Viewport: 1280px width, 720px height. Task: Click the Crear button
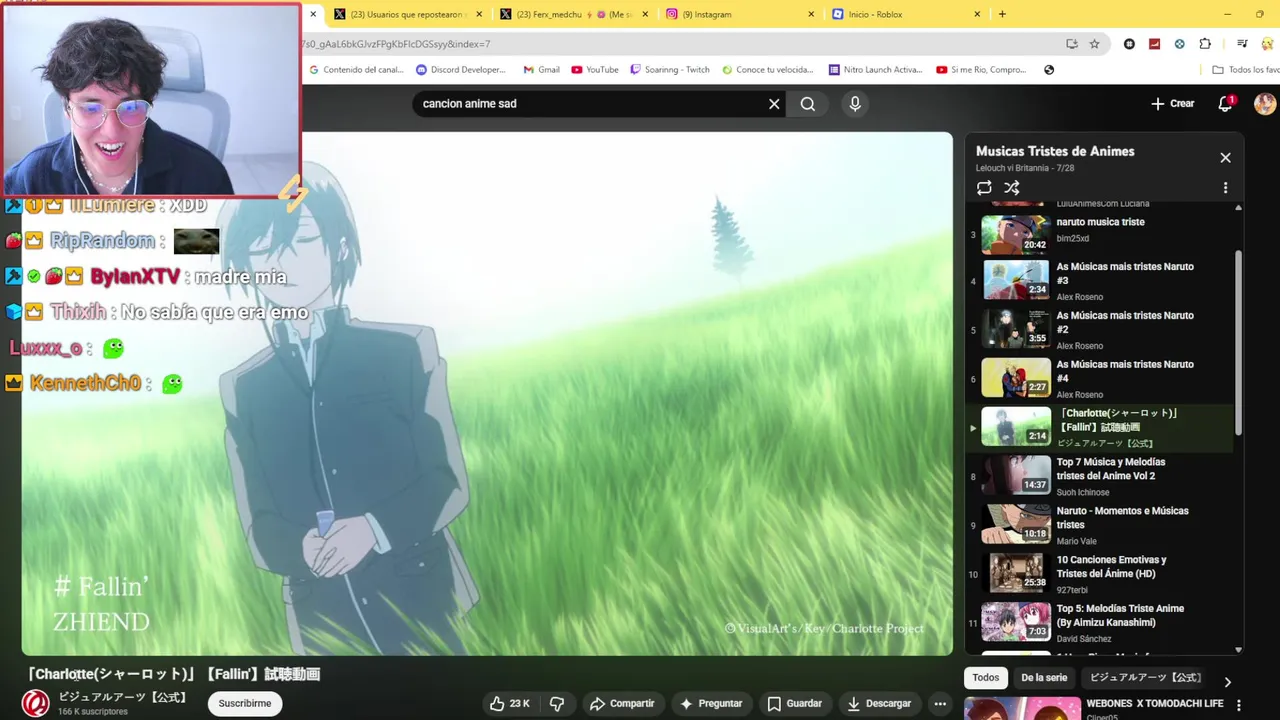click(1173, 104)
